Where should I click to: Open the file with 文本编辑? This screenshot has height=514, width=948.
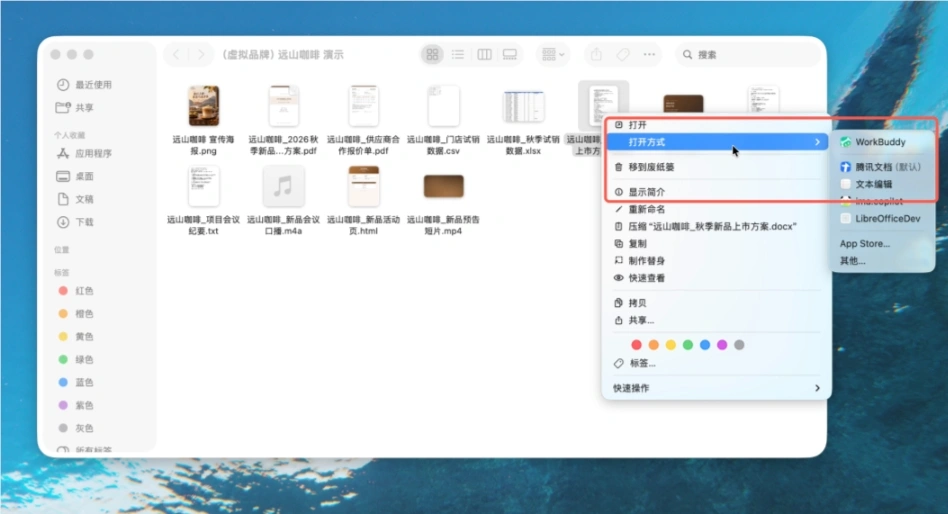883,184
